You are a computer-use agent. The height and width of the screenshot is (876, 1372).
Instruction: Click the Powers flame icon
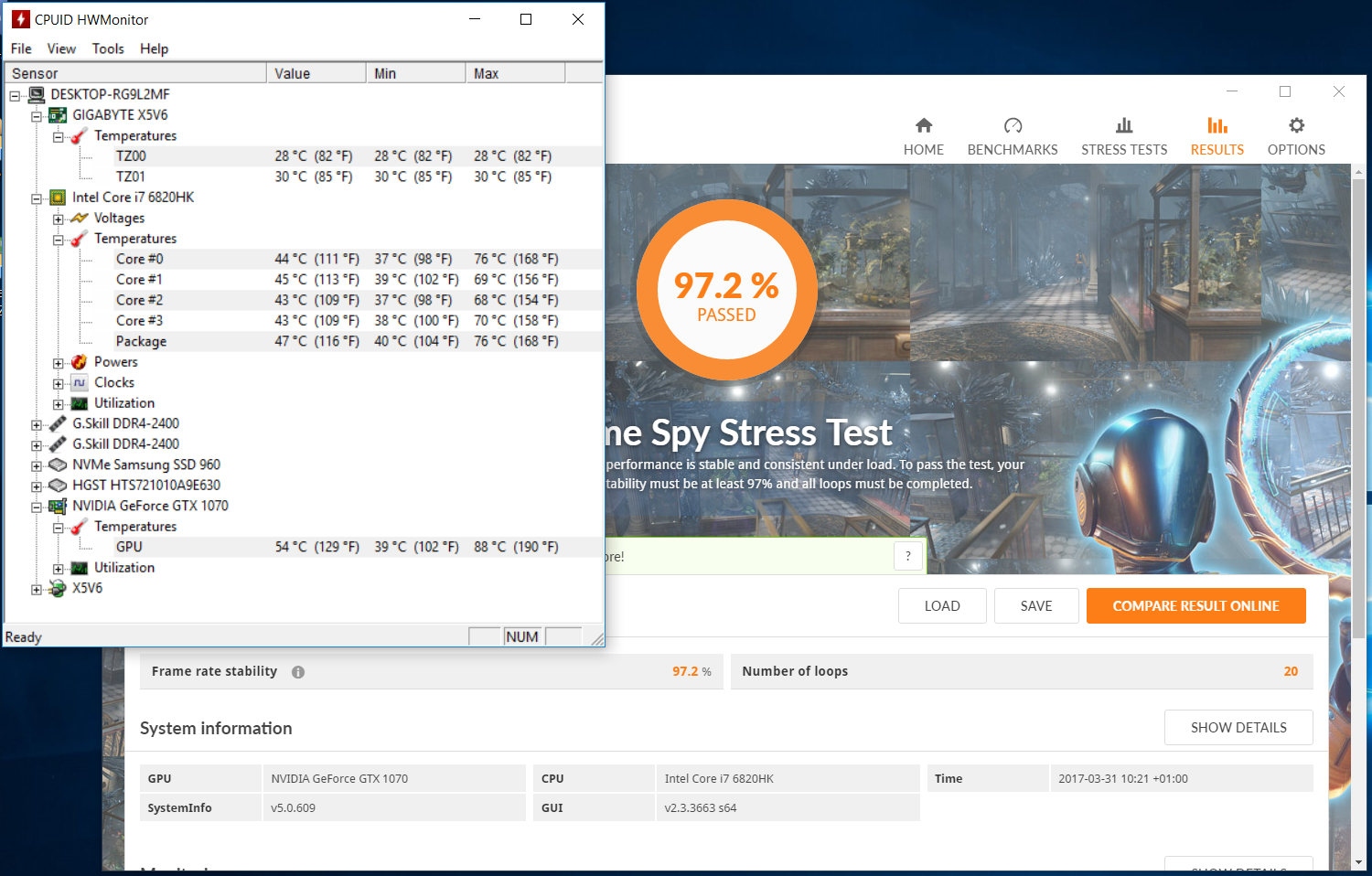80,362
